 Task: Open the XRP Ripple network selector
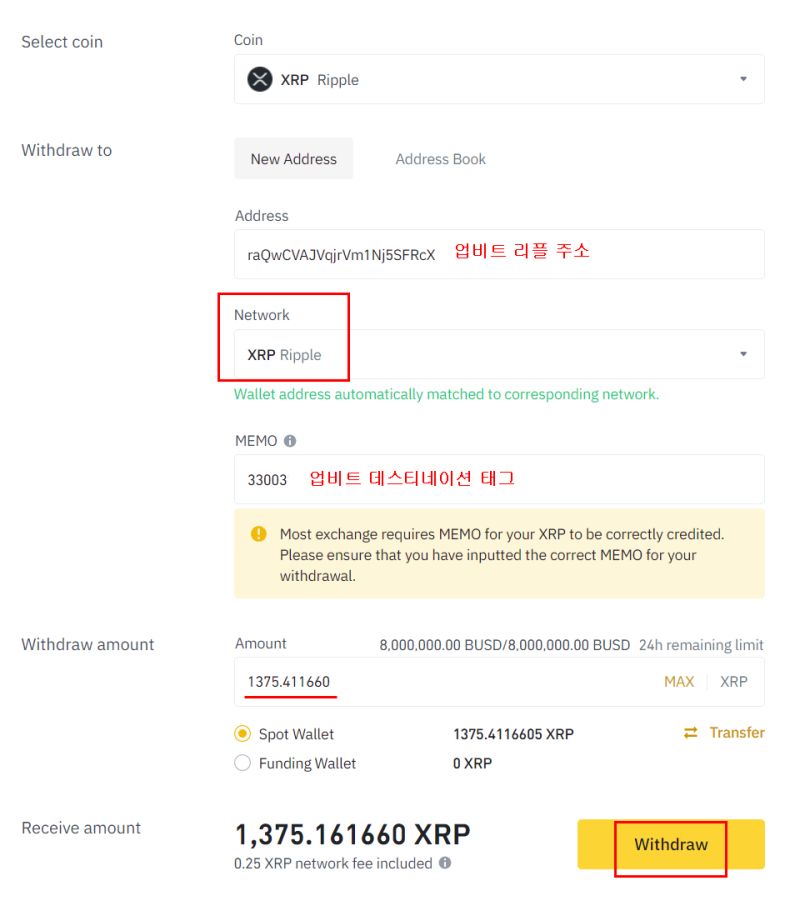click(499, 354)
